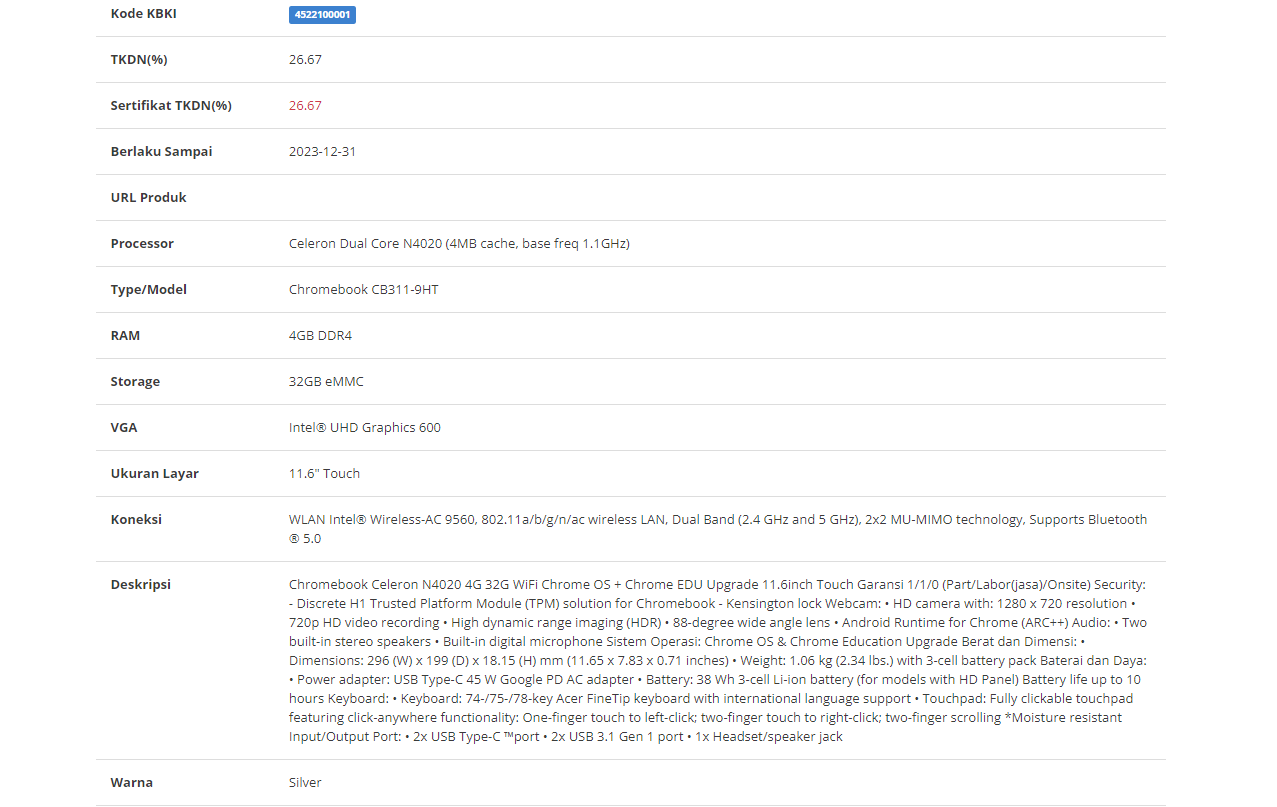Select the 'Processor' label
Screen dimensions: 1277x807
142,244
